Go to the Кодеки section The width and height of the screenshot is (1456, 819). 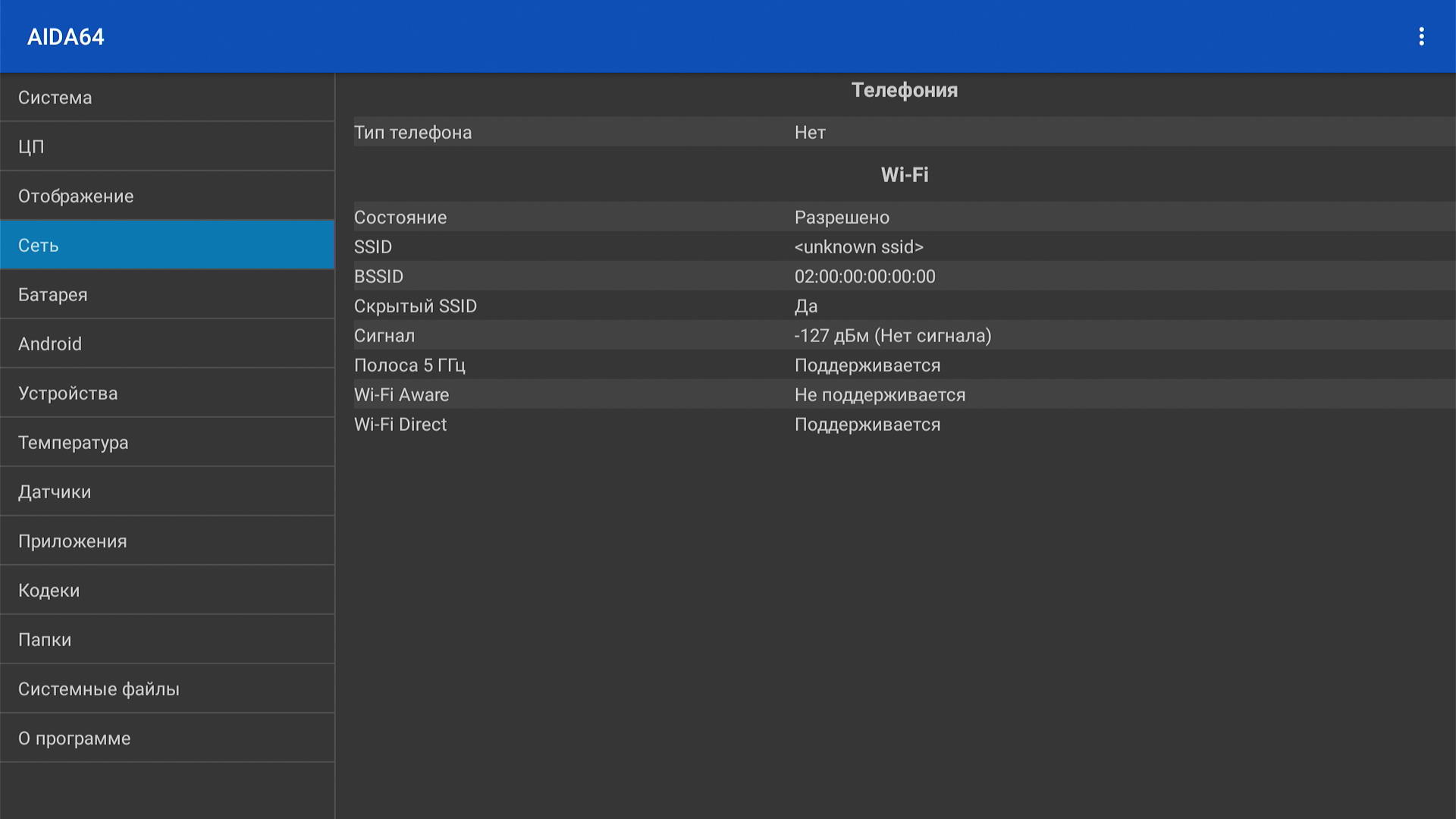pyautogui.click(x=167, y=590)
